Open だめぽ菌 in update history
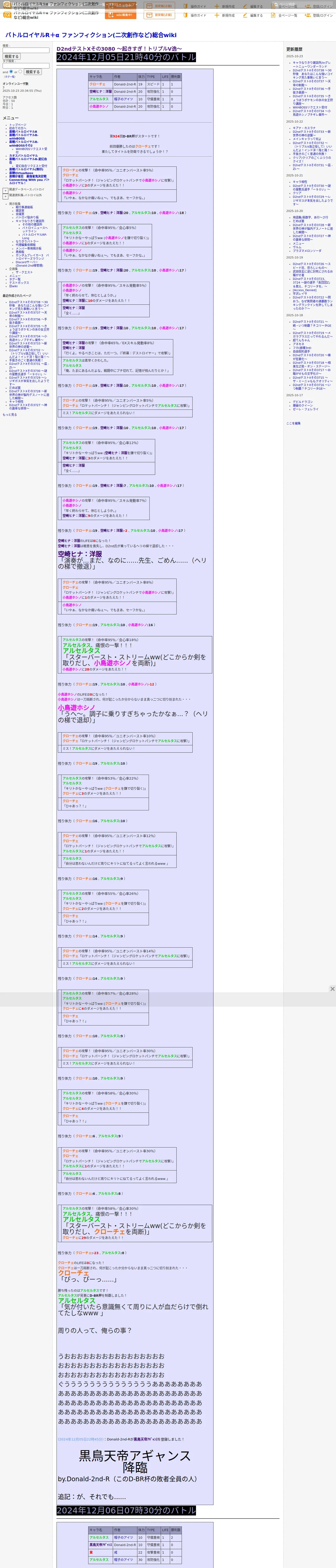 tap(298, 221)
